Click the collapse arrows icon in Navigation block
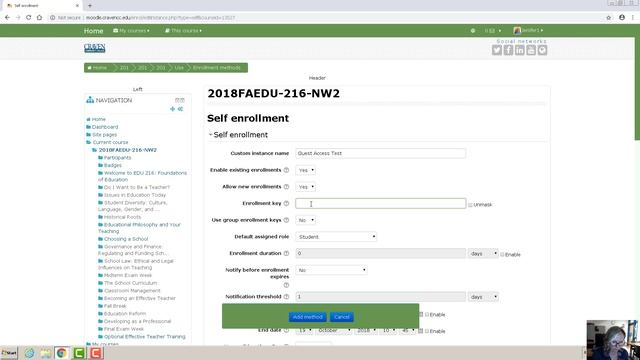The height and width of the screenshot is (360, 640). pyautogui.click(x=180, y=109)
